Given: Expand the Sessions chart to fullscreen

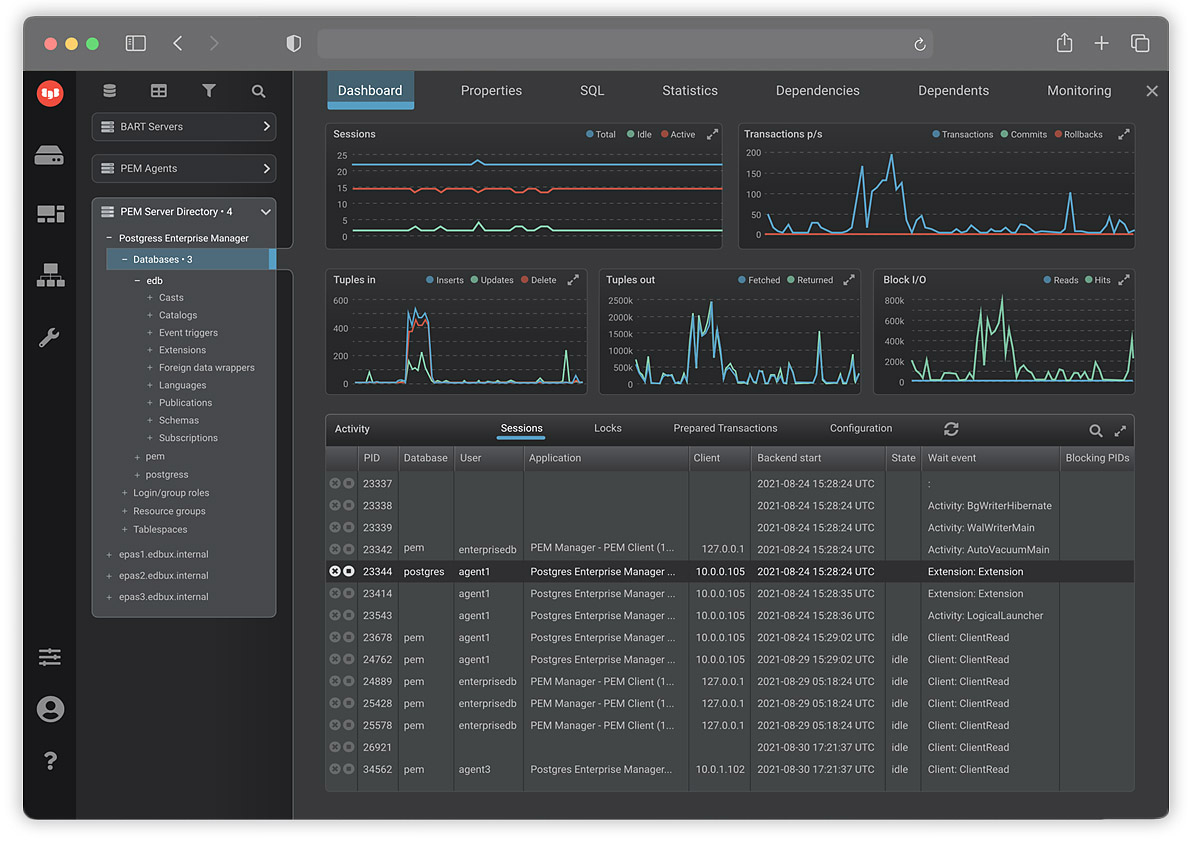Looking at the screenshot, I should pos(713,135).
